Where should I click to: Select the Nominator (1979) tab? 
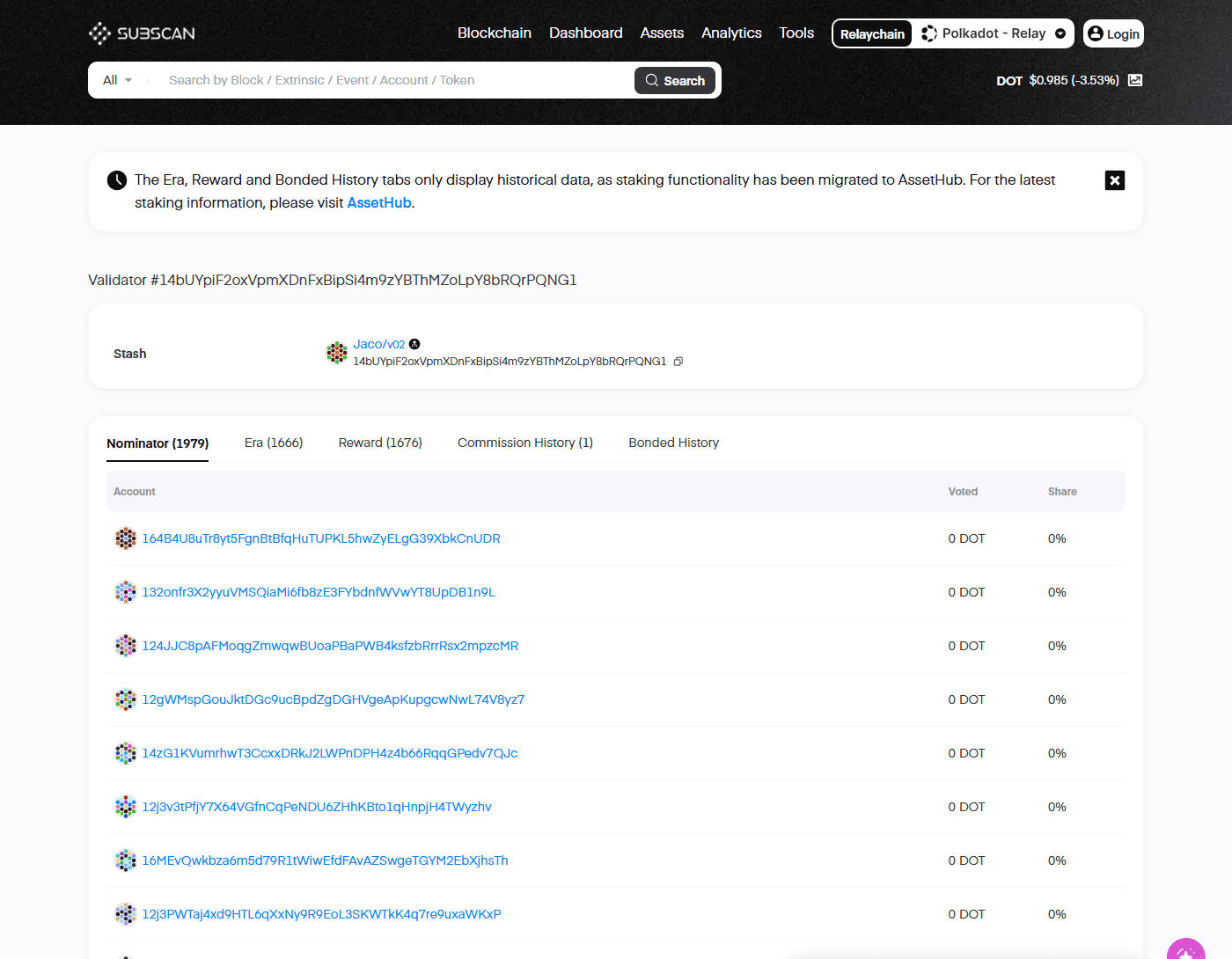pyautogui.click(x=158, y=443)
